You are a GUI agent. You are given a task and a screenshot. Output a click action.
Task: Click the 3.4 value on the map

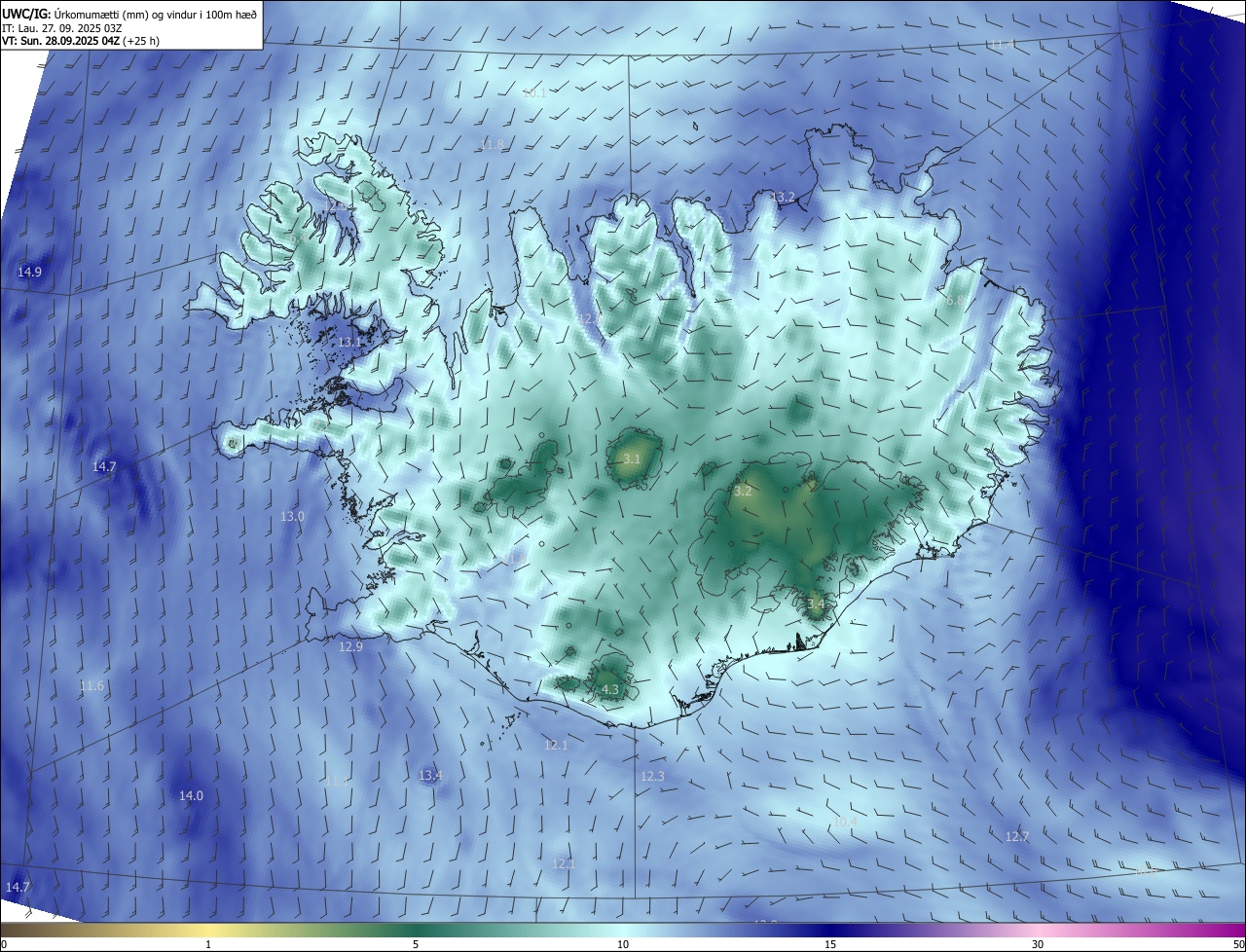(x=816, y=604)
